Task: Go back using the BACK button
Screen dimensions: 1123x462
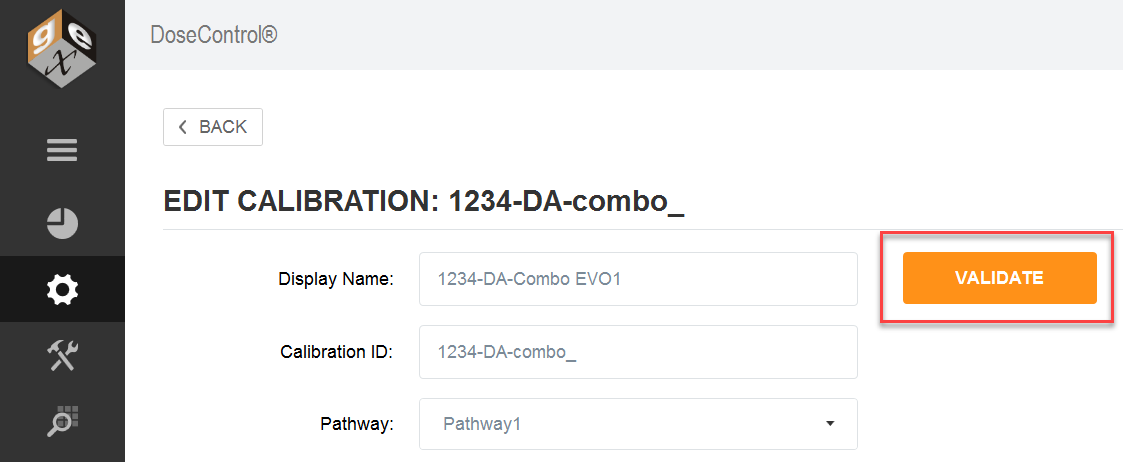Action: click(x=213, y=127)
